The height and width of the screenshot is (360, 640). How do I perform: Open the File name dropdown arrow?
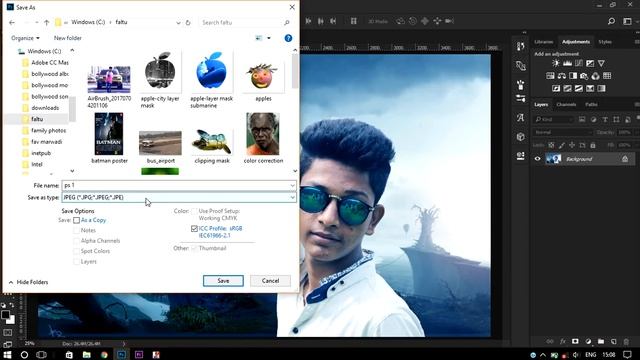click(292, 186)
